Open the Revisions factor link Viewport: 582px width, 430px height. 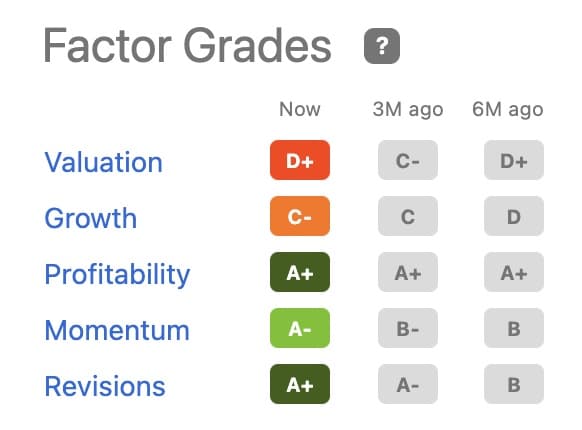tap(105, 386)
